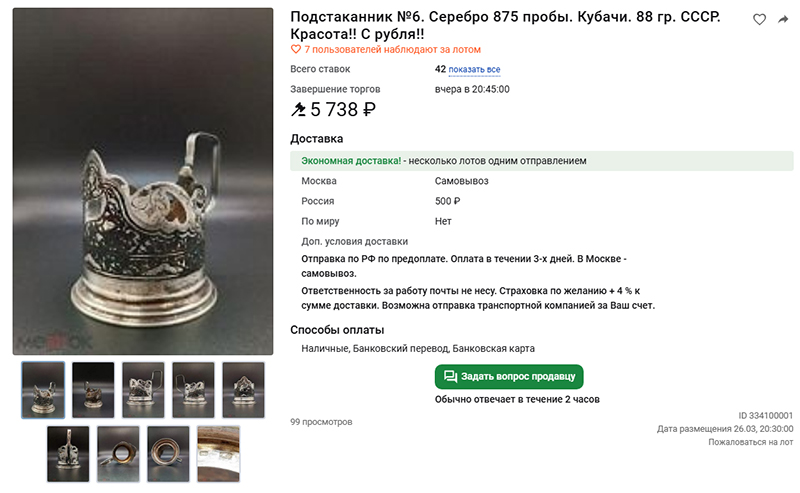Open the main silver cup holder photo
Image resolution: width=800 pixels, height=493 pixels.
coord(143,181)
